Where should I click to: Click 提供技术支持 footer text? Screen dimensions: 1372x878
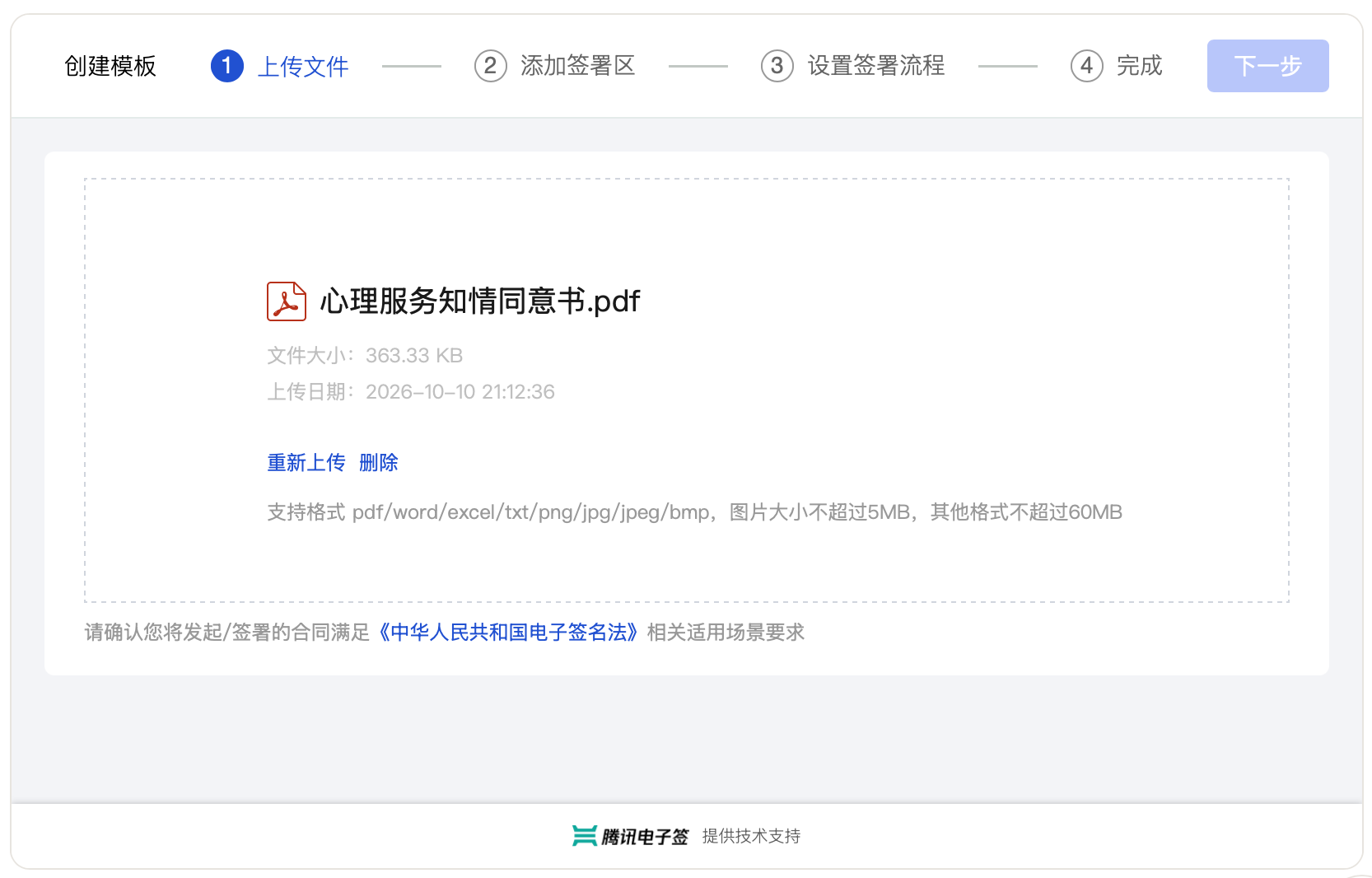click(x=751, y=836)
